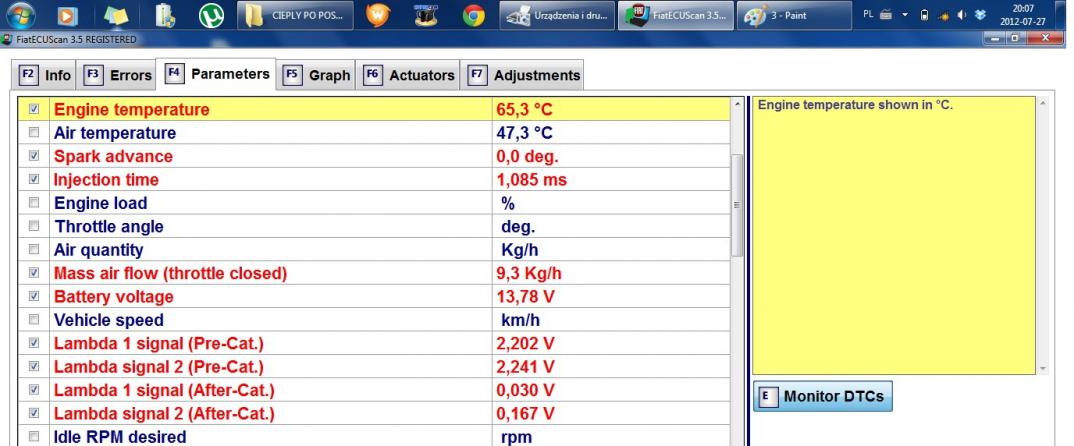Screen dimensions: 1074x446
Task: Click the 2,202 V Lambda 1 value
Action: coord(525,344)
